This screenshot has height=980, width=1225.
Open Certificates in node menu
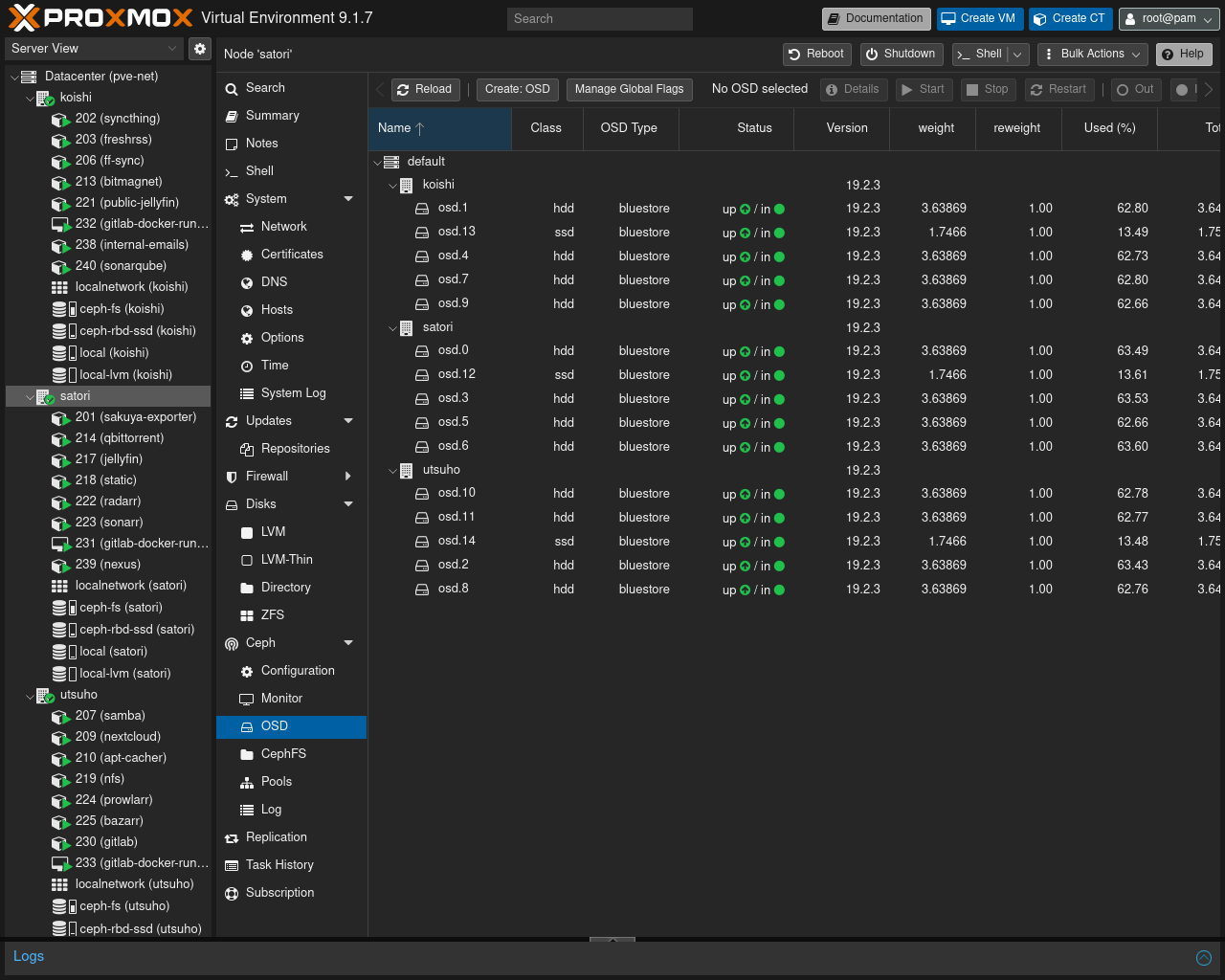point(292,255)
